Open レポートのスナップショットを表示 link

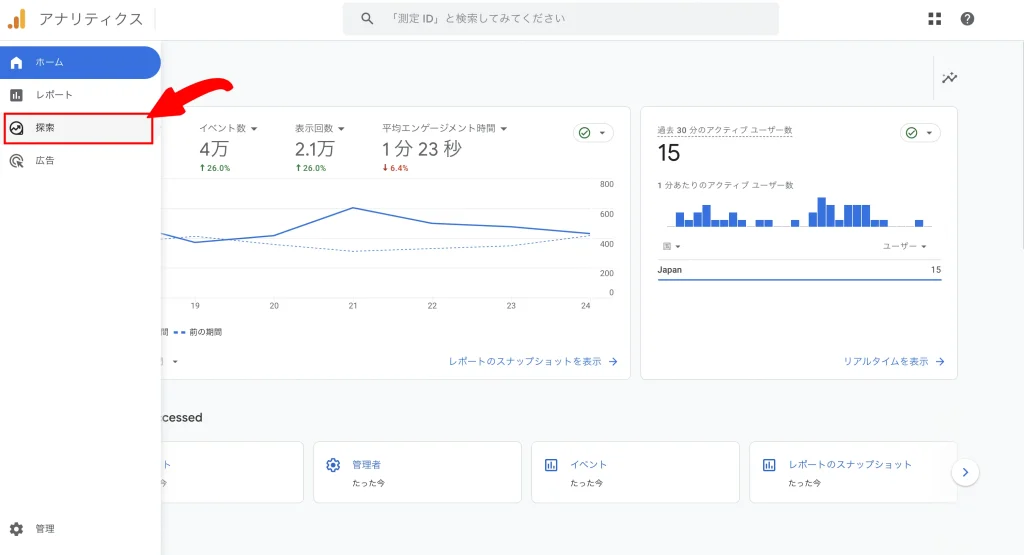pyautogui.click(x=533, y=361)
